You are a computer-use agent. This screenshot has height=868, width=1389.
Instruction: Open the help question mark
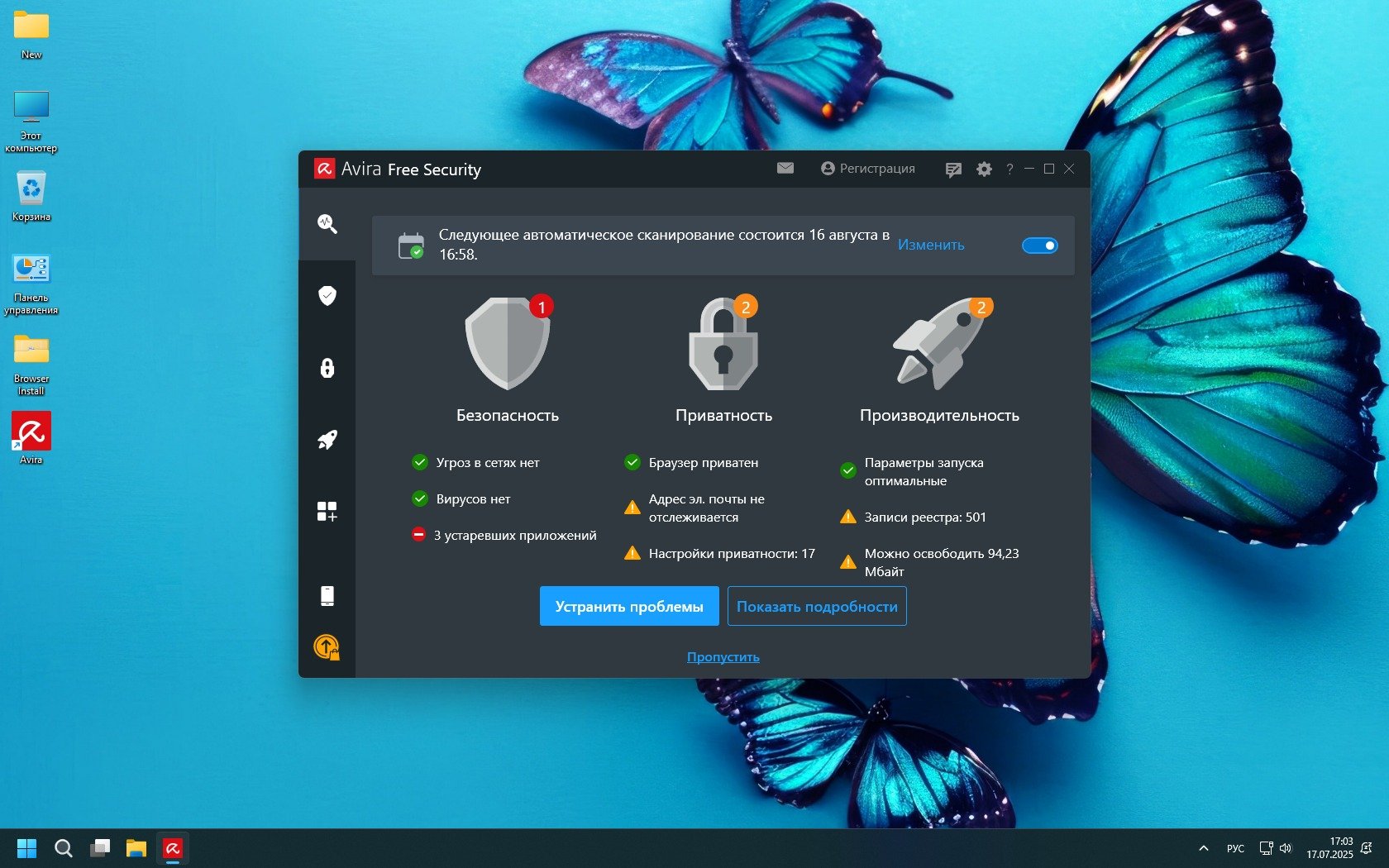pos(1010,169)
